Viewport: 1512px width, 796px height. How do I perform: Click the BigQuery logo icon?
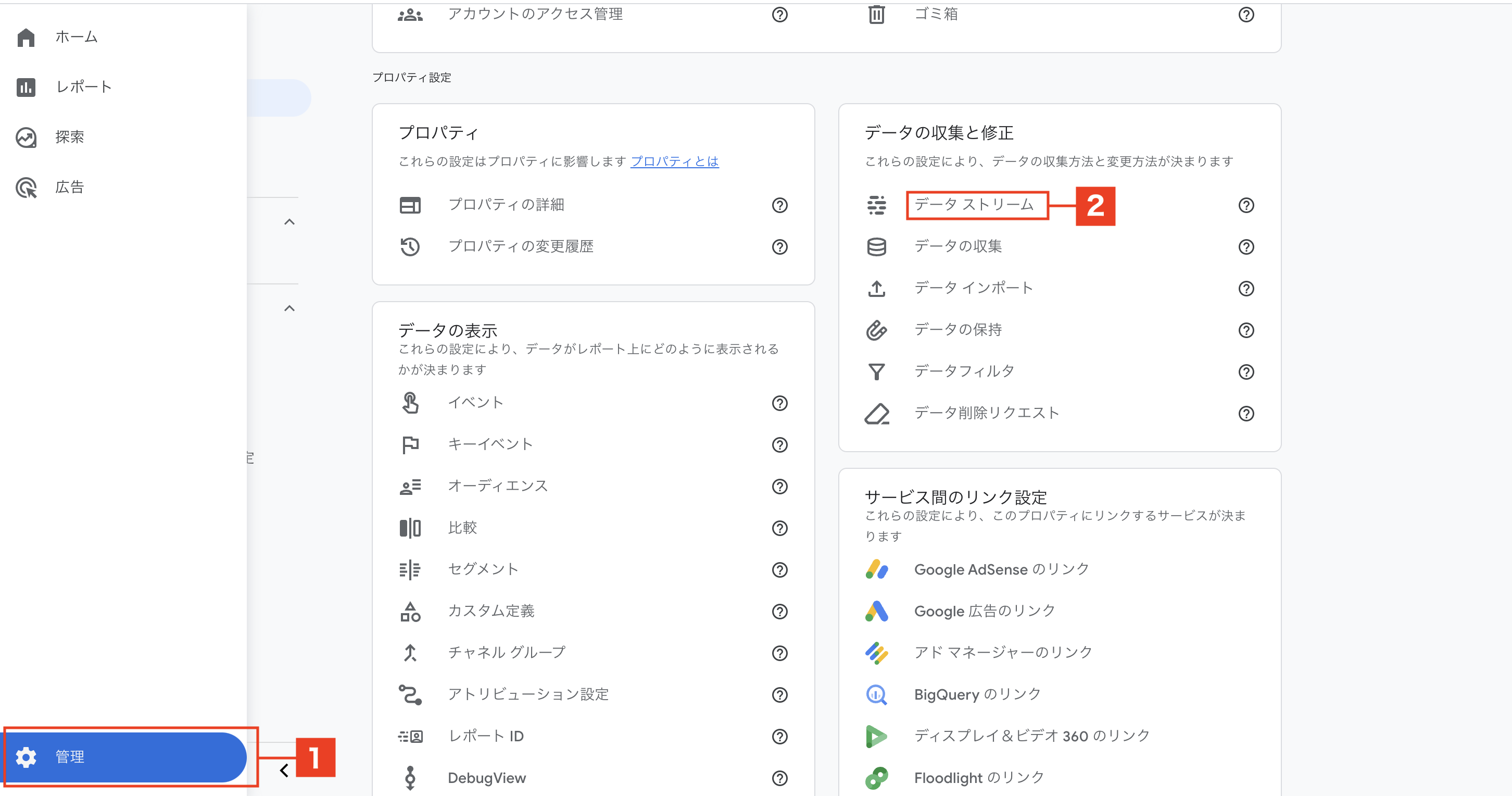pyautogui.click(x=876, y=694)
